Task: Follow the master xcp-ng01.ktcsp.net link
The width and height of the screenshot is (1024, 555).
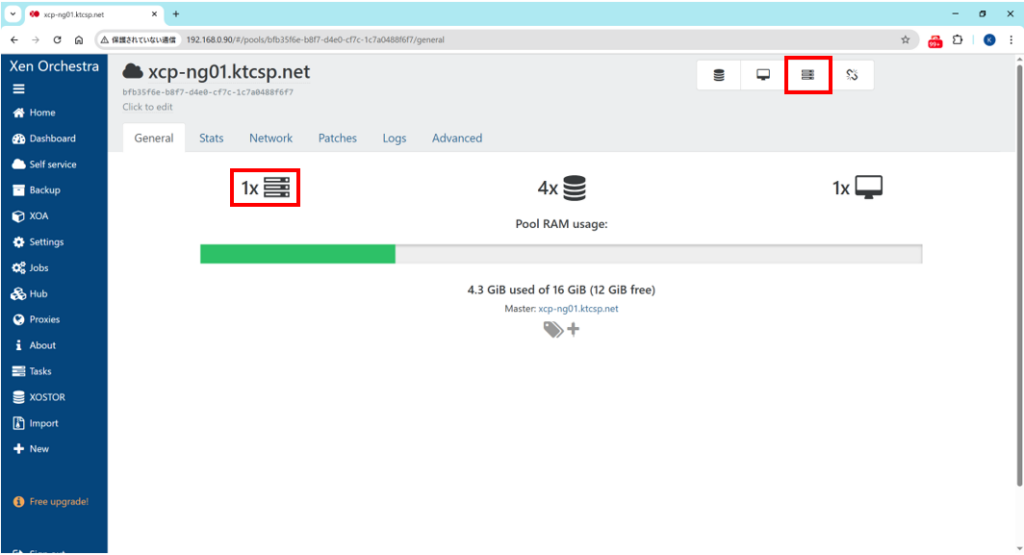Action: coord(578,309)
